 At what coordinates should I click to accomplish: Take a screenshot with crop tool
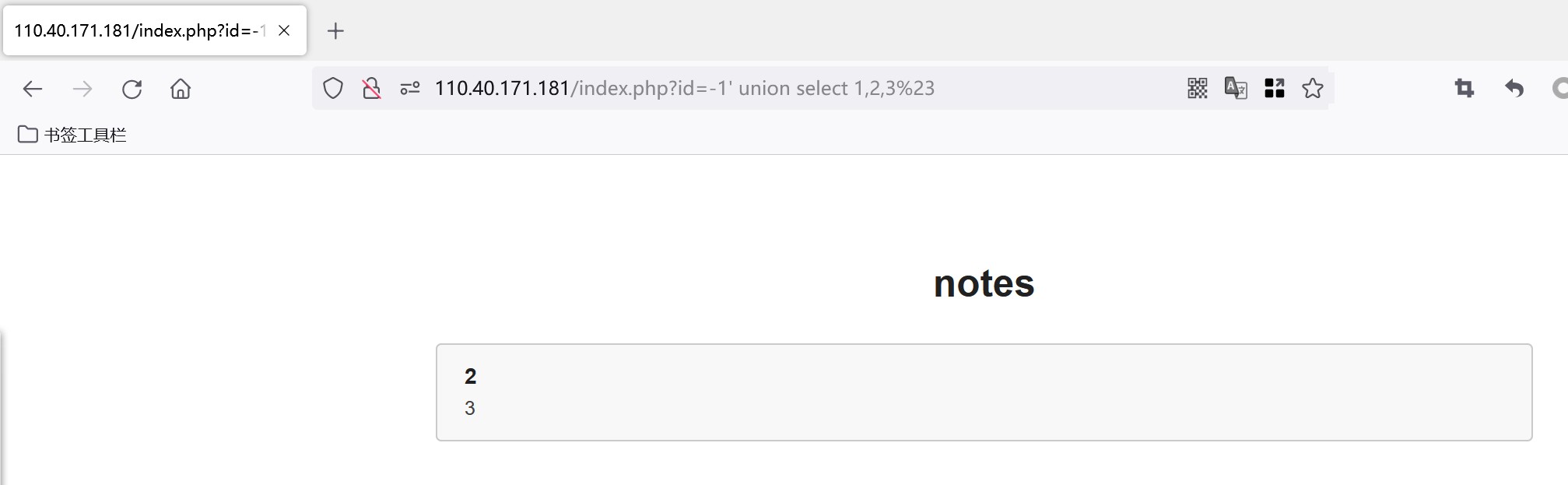pos(1465,88)
